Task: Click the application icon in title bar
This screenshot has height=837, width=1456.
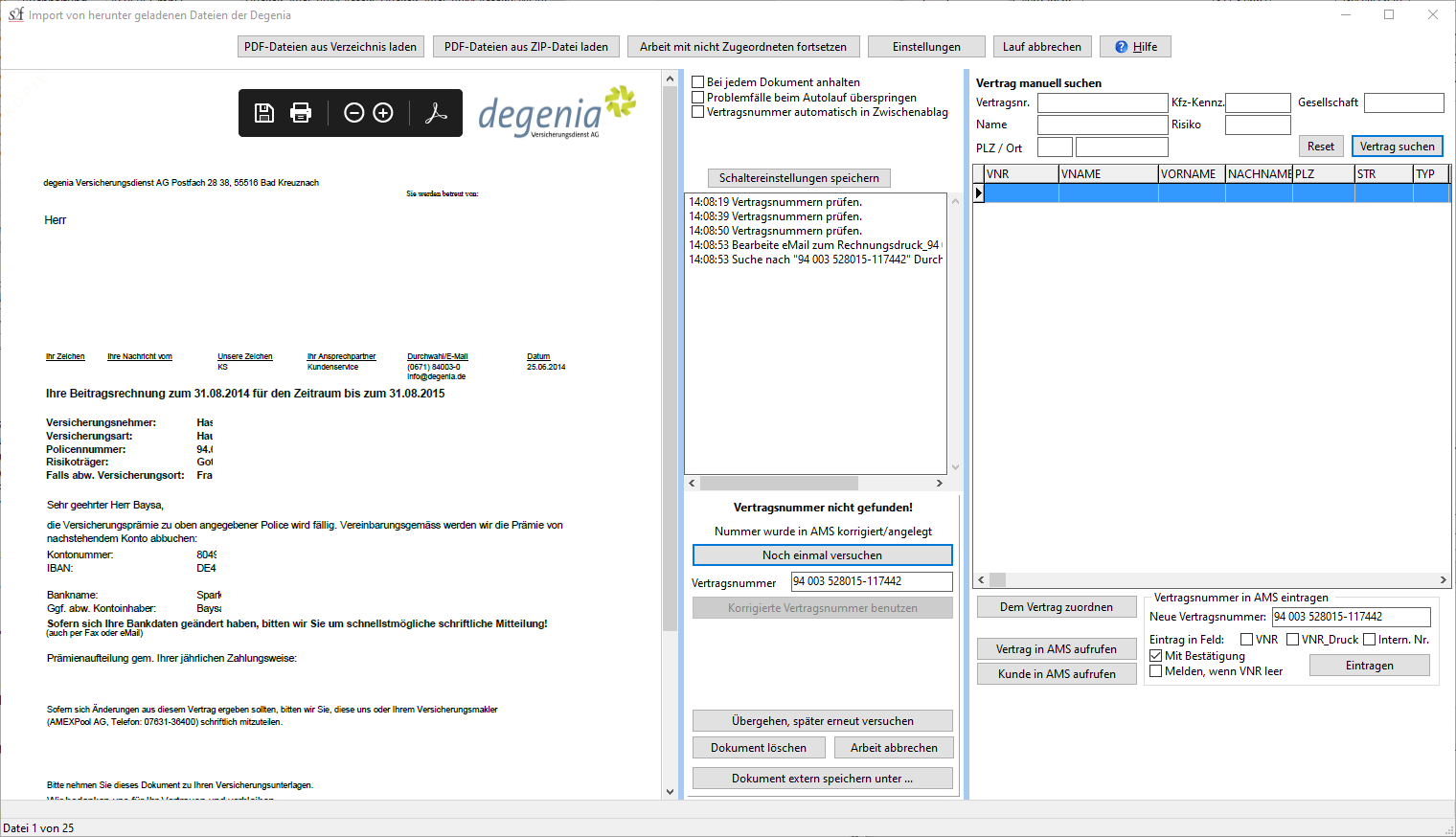Action: coord(15,14)
